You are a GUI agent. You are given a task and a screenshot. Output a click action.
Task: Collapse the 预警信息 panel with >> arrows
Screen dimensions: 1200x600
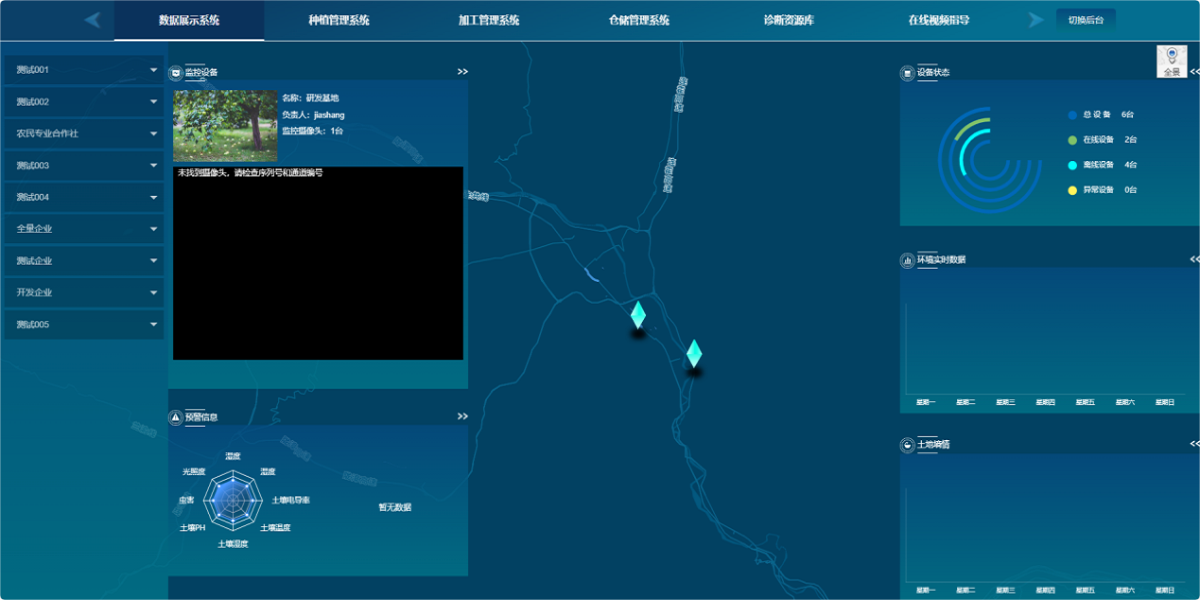462,417
